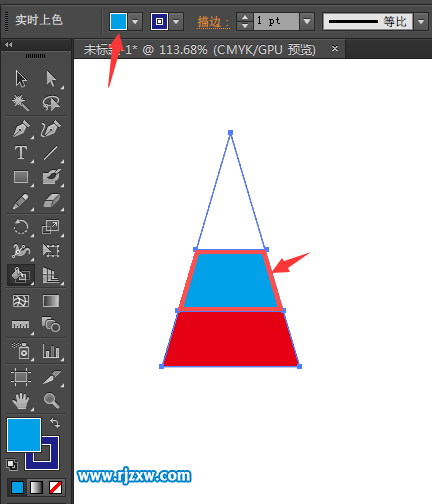Select the Type tool
Screen dimensions: 432x504
pyautogui.click(x=21, y=153)
